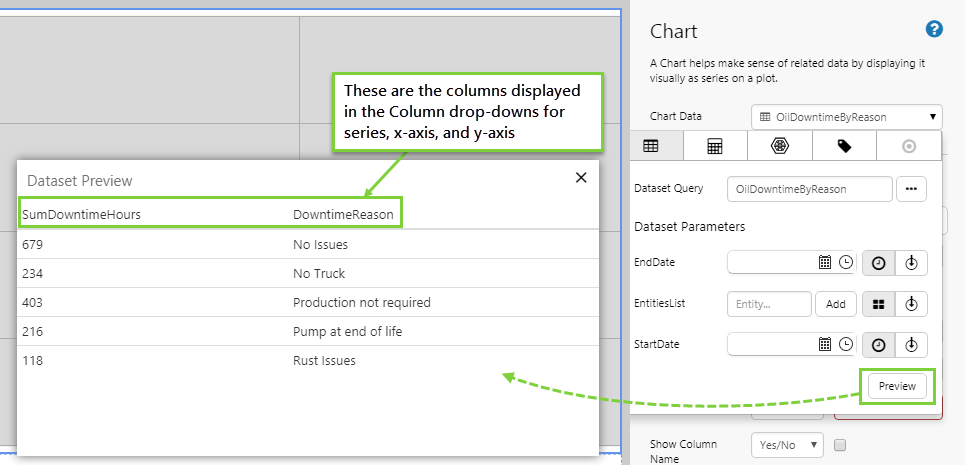Toggle StartDate relative-time stopwatch mode

(911, 345)
